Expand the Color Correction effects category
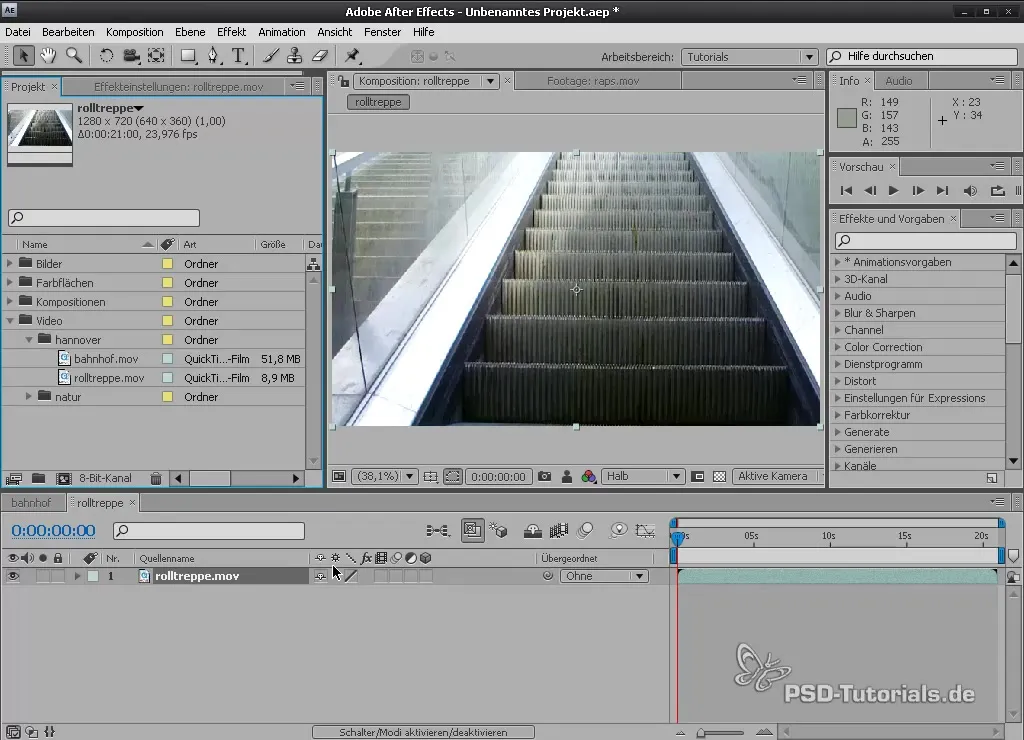This screenshot has height=740, width=1024. click(x=837, y=347)
